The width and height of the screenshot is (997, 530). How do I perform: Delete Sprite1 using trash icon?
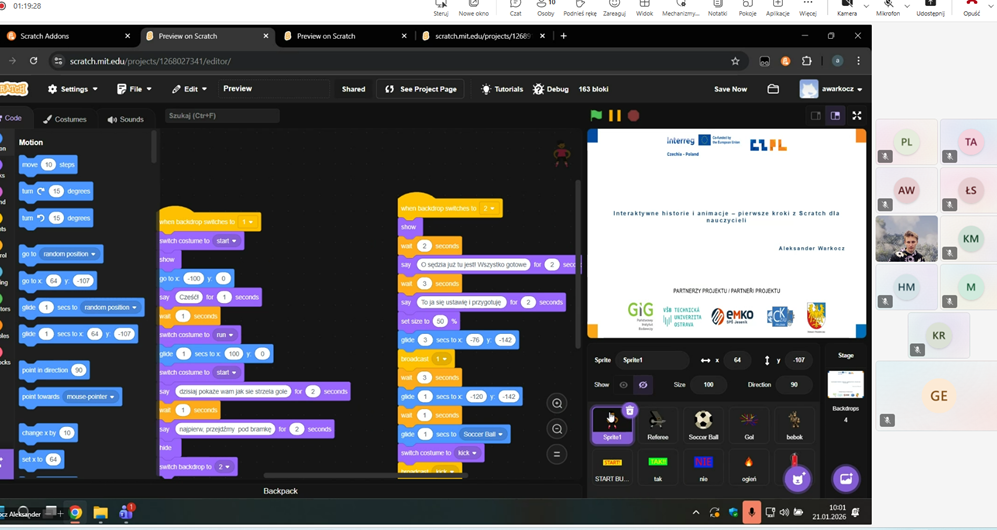[629, 410]
